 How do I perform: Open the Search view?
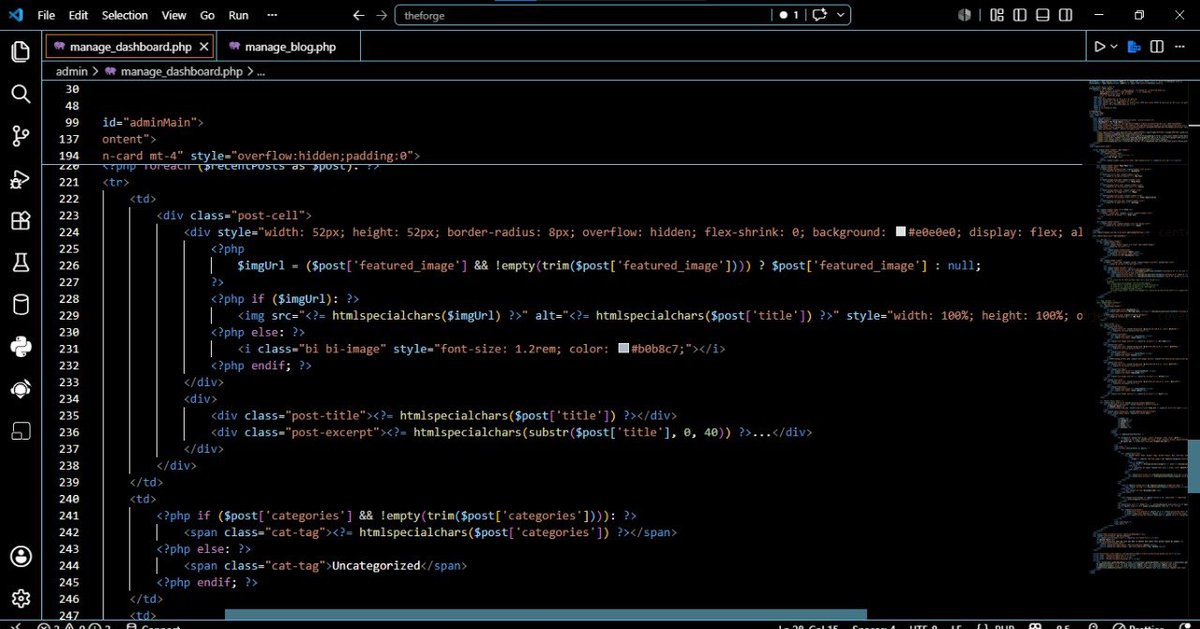[x=20, y=94]
